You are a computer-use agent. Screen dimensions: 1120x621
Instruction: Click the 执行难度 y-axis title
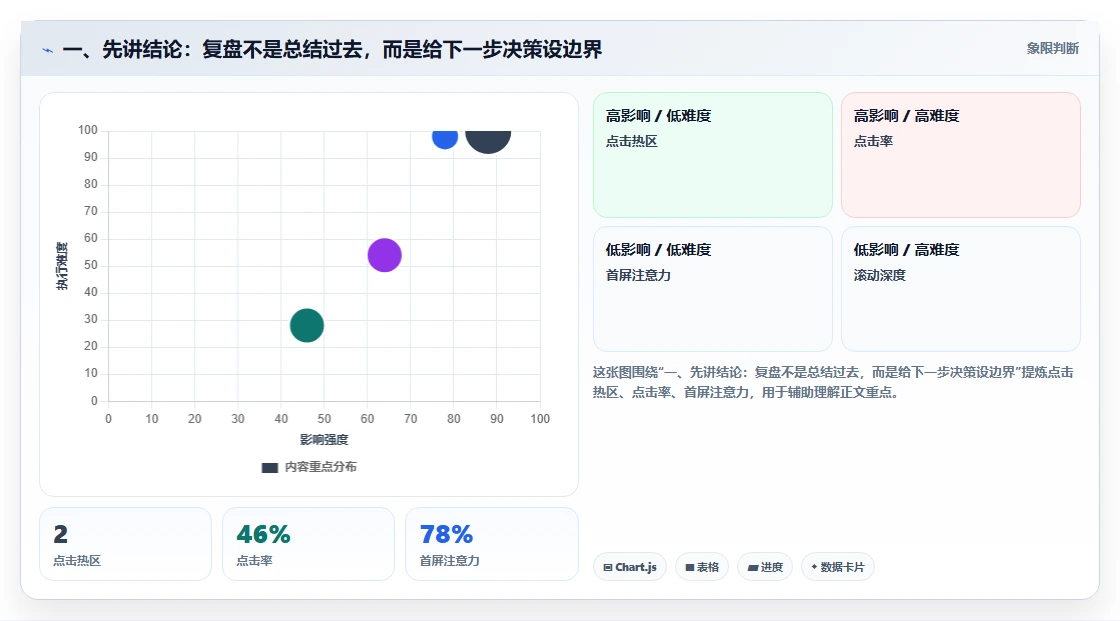point(62,266)
